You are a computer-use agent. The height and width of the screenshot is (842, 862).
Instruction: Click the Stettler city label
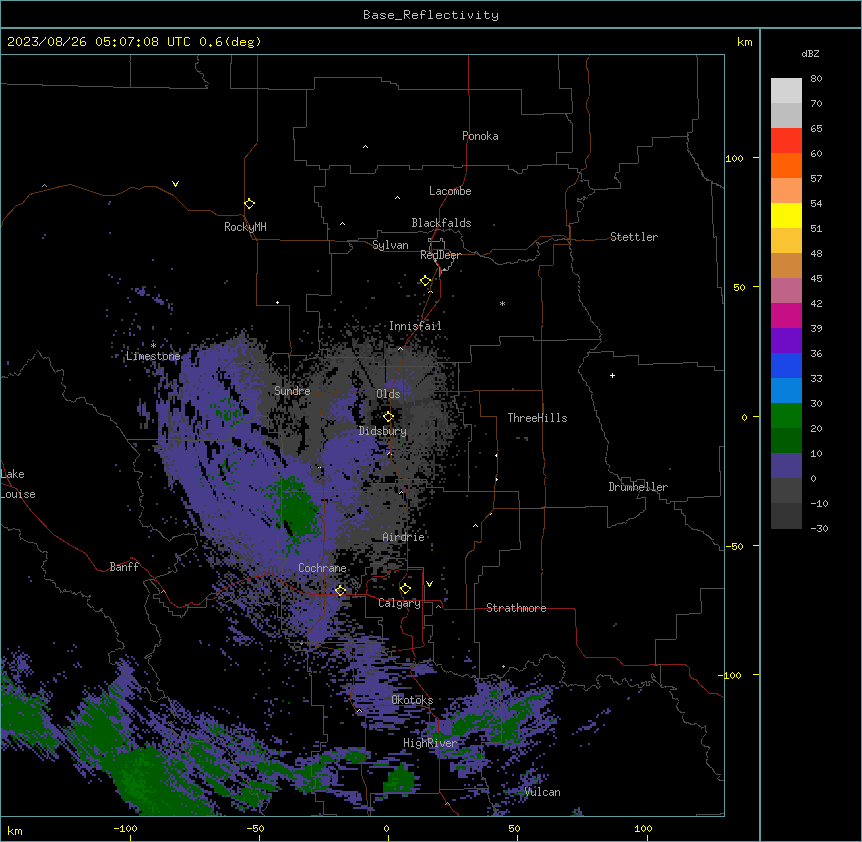click(634, 237)
